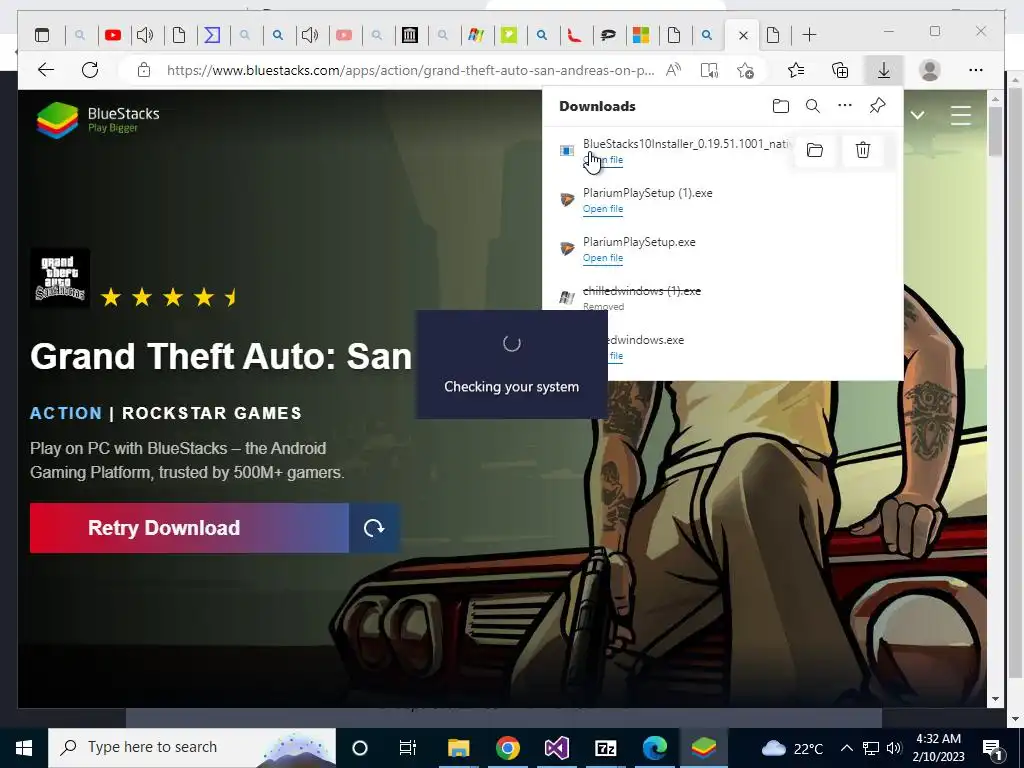Open the Windows Start menu

point(24,748)
